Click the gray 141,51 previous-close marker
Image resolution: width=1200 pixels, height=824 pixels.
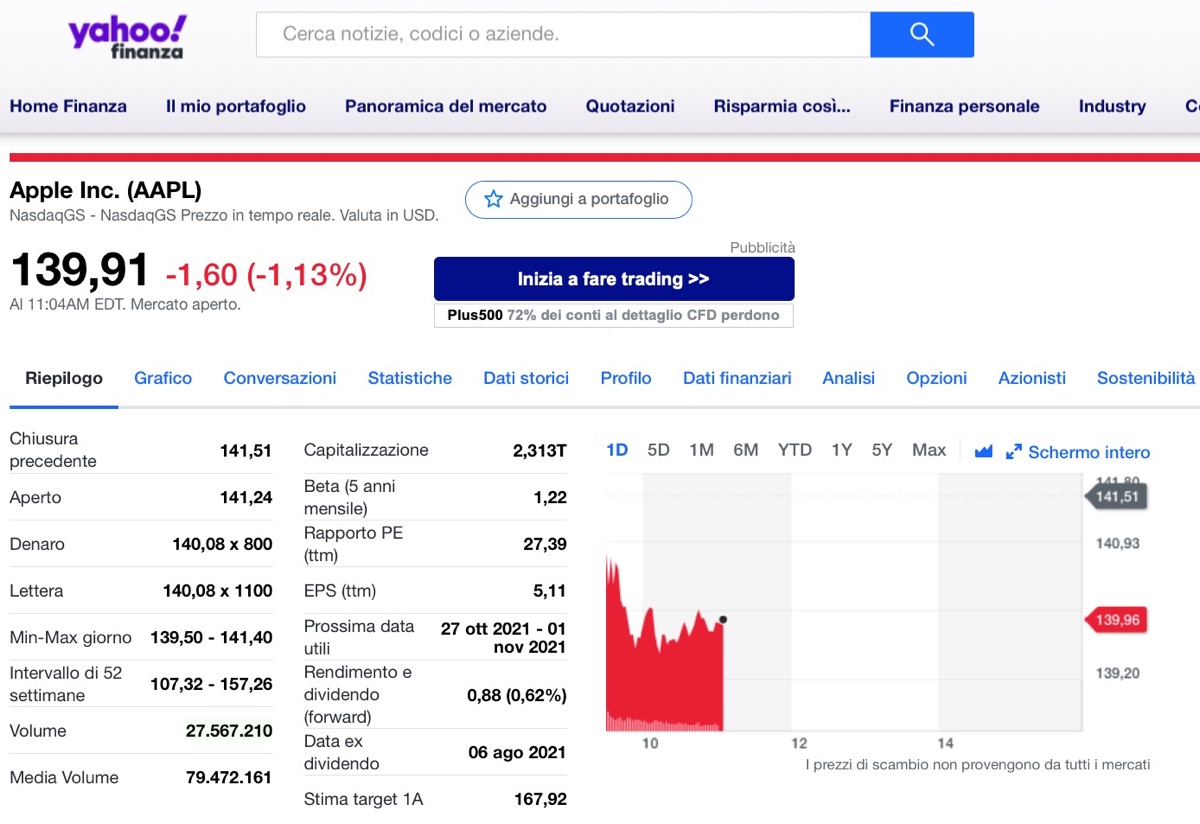tap(1115, 496)
